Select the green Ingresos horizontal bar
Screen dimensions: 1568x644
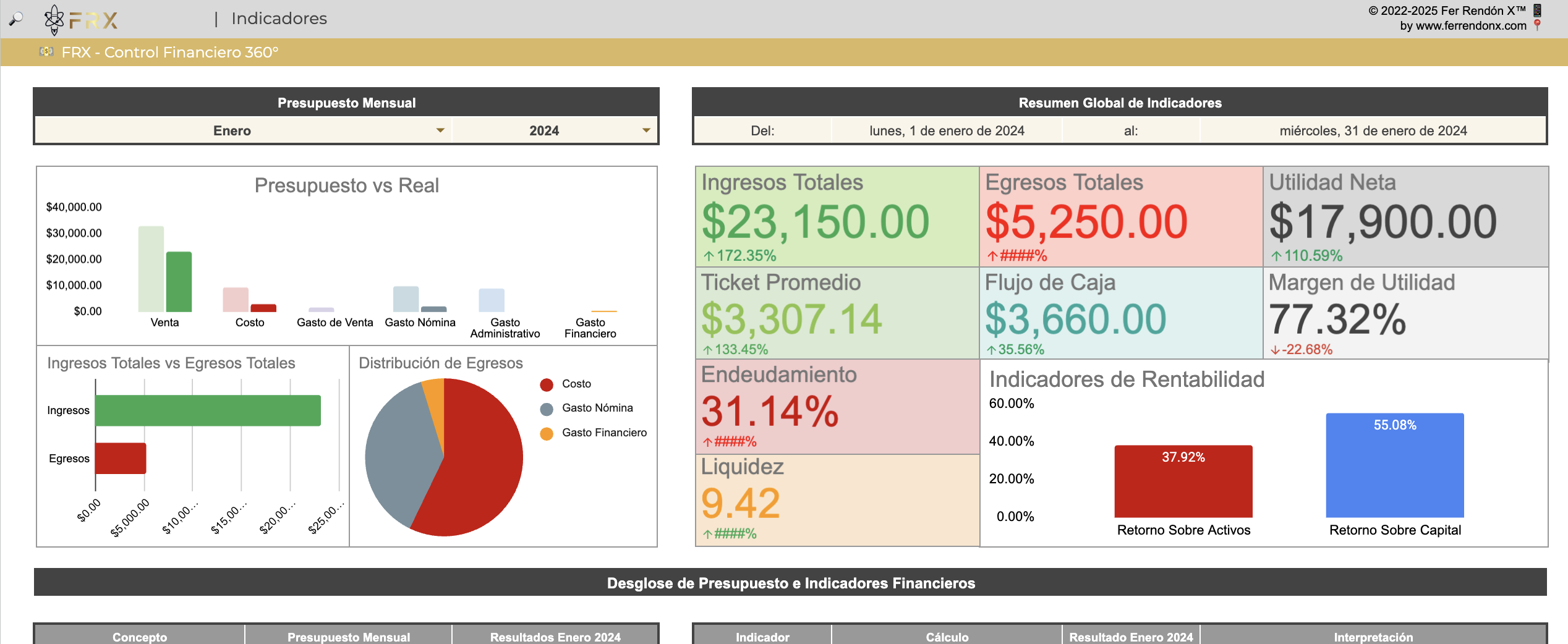pos(208,410)
